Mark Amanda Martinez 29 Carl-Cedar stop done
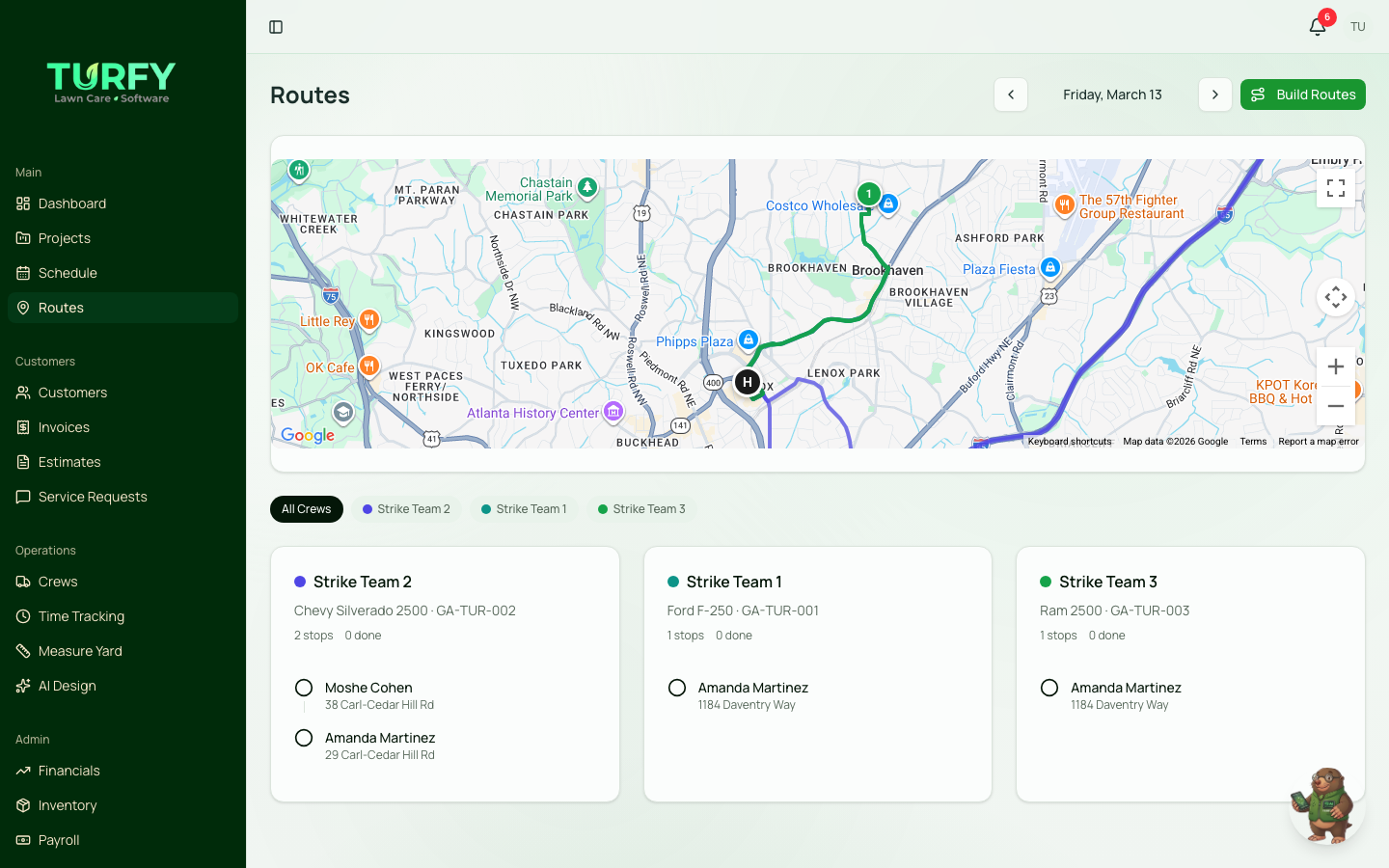The image size is (1389, 868). [x=304, y=738]
